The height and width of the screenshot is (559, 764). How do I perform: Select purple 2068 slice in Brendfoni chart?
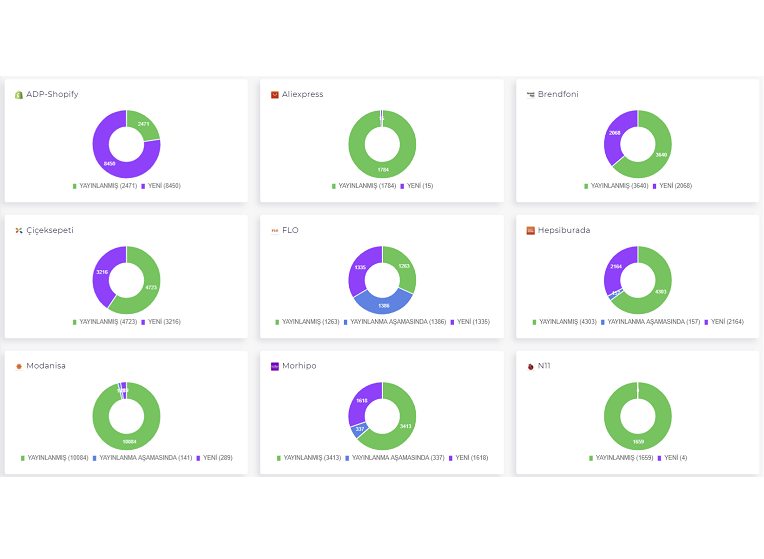pyautogui.click(x=614, y=133)
